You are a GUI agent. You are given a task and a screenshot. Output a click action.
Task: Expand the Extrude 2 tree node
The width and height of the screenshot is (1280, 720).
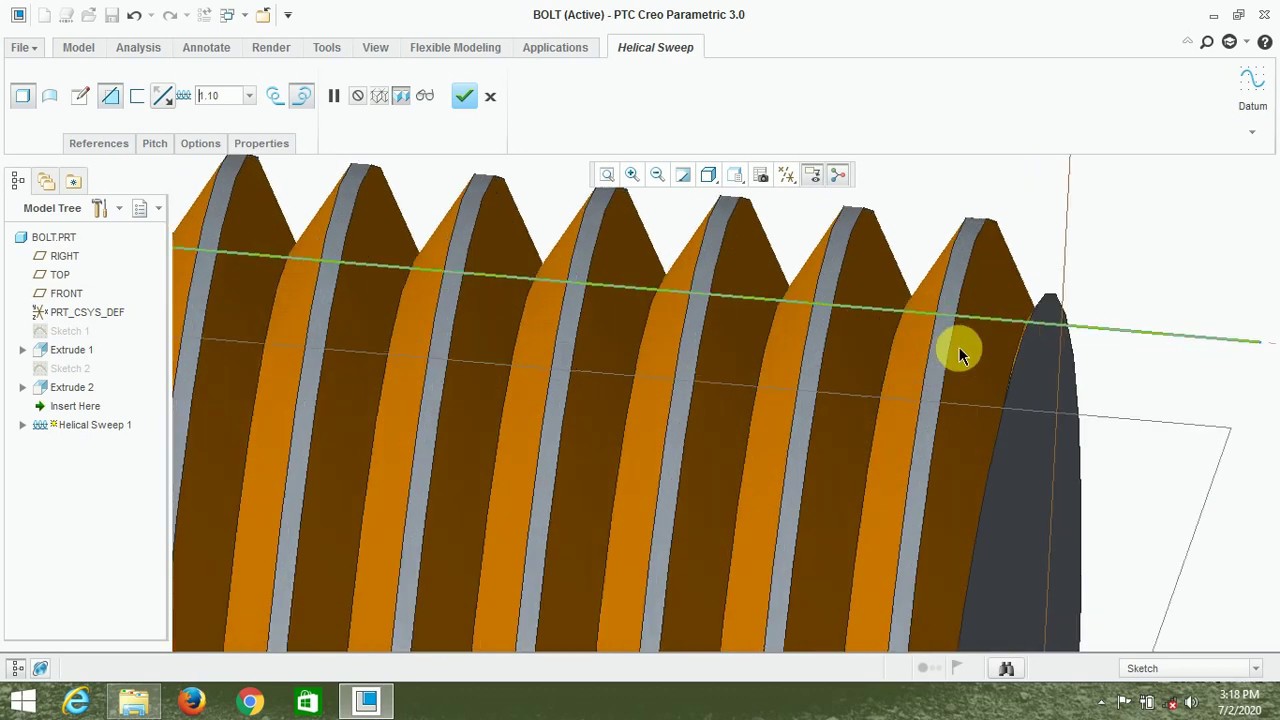(x=22, y=387)
